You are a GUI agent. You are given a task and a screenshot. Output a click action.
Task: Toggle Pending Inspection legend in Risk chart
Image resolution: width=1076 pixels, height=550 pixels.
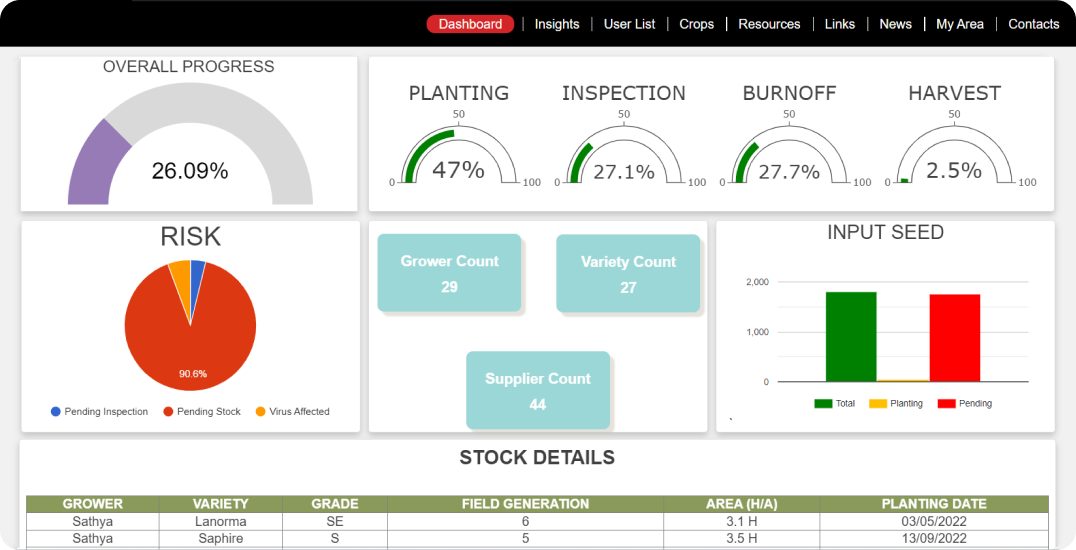[x=99, y=412]
